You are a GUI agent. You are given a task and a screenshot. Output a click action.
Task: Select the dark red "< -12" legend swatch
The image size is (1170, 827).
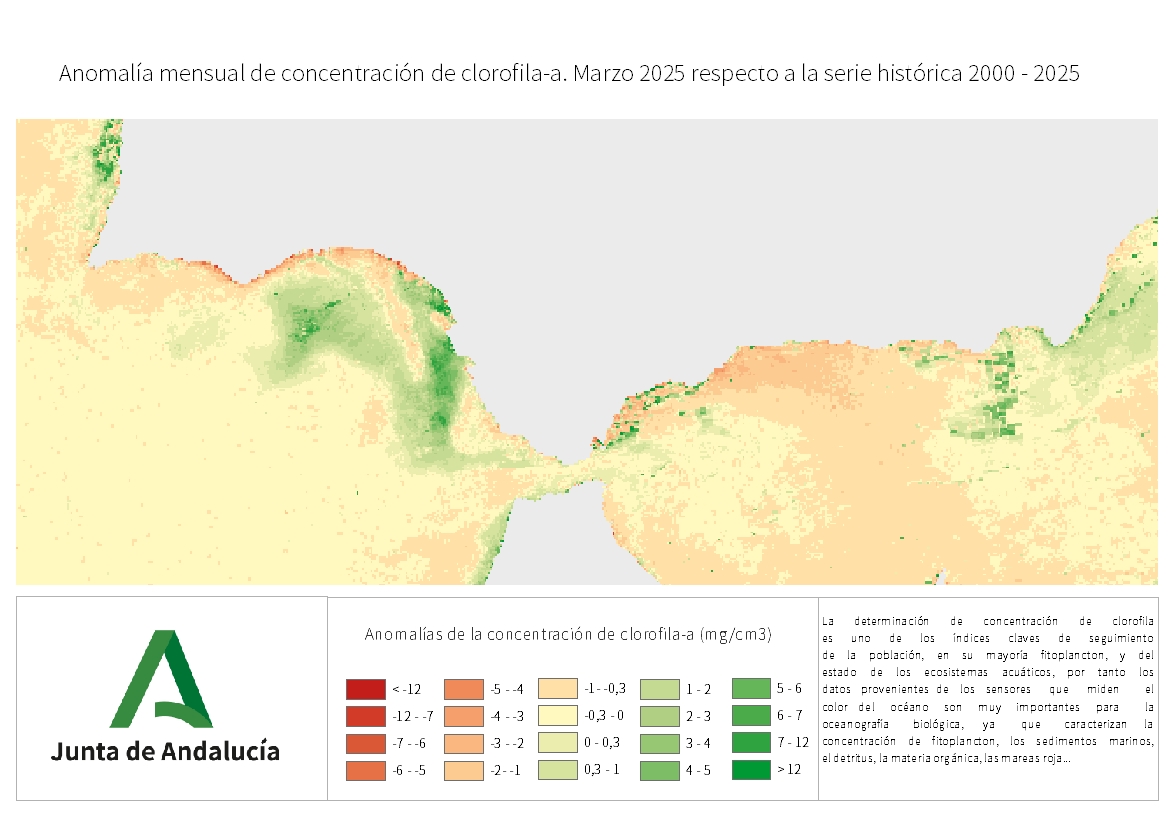pyautogui.click(x=365, y=689)
